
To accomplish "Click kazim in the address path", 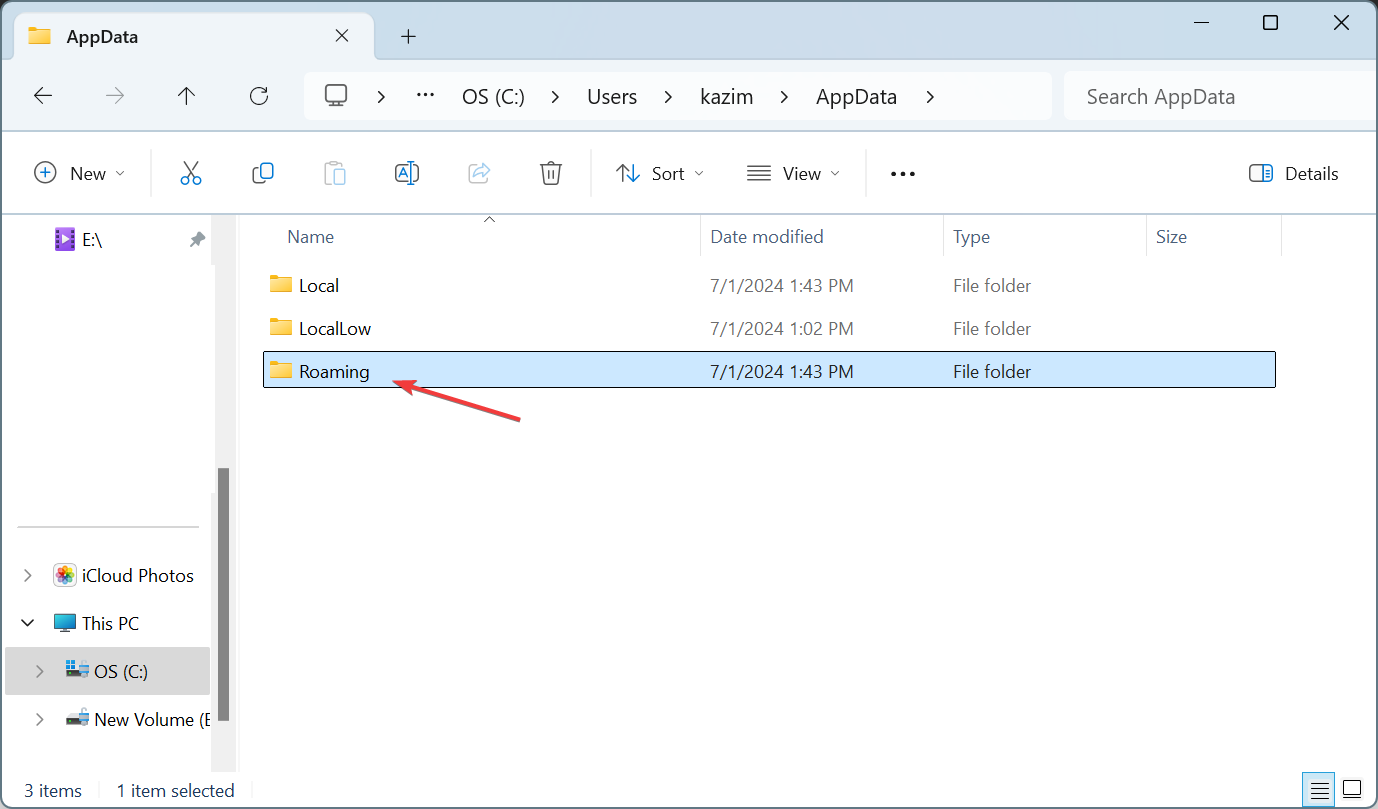I will [726, 96].
